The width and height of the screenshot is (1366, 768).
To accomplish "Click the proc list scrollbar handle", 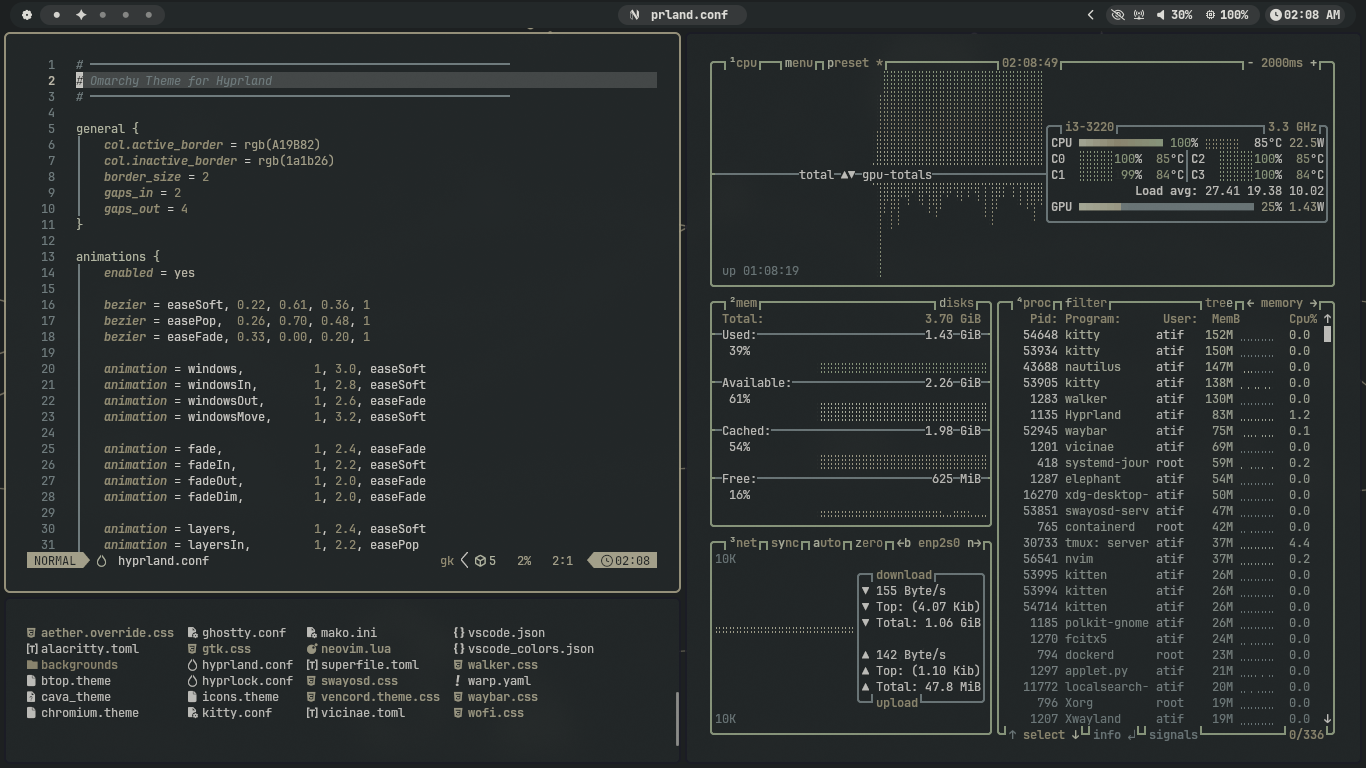I will click(x=1327, y=335).
